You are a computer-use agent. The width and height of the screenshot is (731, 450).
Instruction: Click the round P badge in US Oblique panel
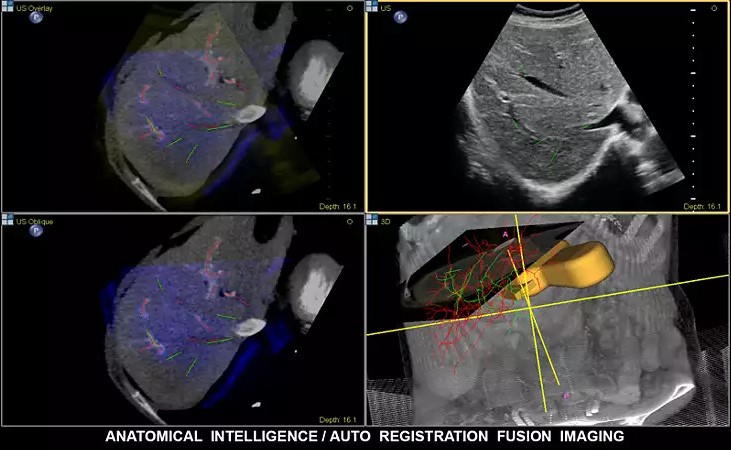pyautogui.click(x=36, y=231)
